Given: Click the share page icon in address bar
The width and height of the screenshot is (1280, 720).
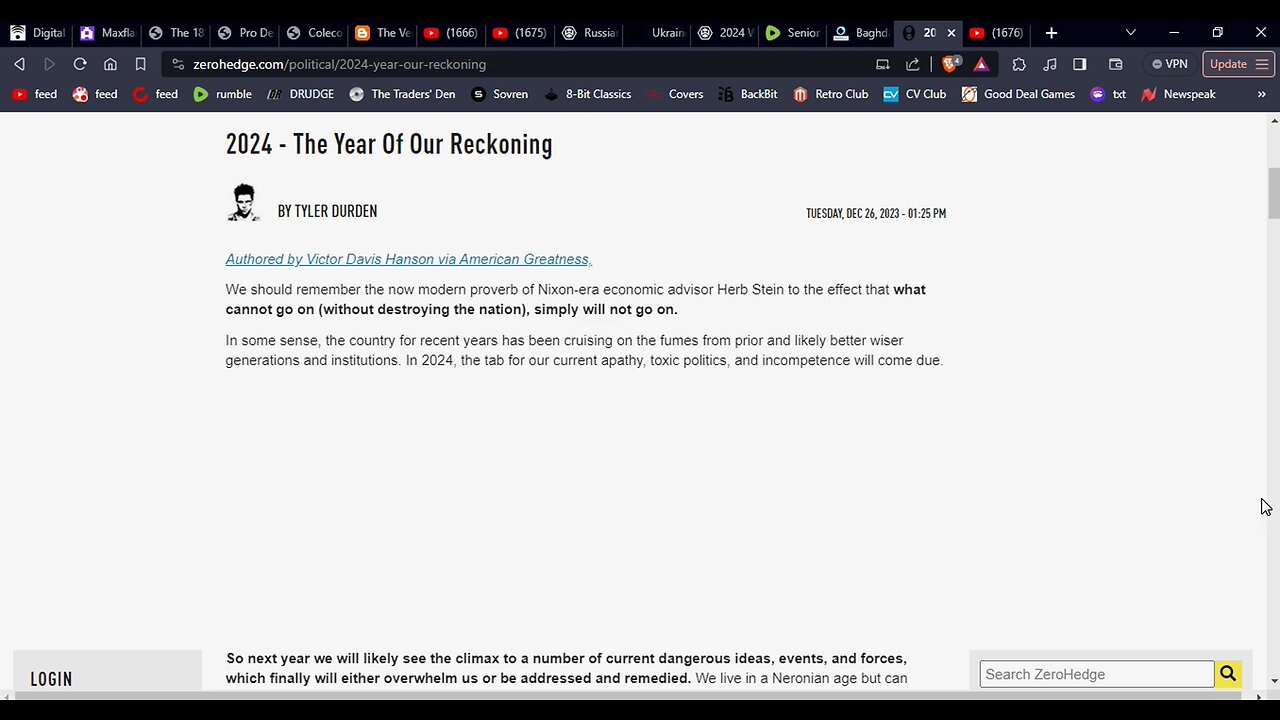Looking at the screenshot, I should click(912, 64).
